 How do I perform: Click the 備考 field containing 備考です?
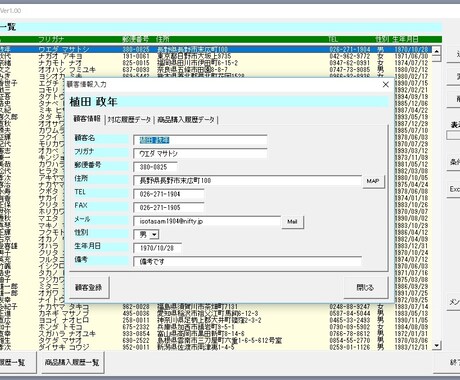click(x=247, y=262)
